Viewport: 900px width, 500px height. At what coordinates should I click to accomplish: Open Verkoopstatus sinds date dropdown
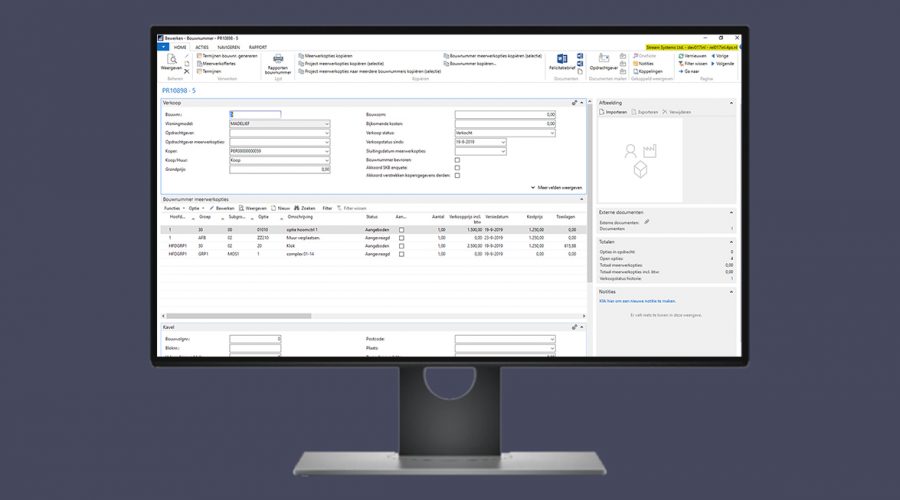tap(503, 142)
